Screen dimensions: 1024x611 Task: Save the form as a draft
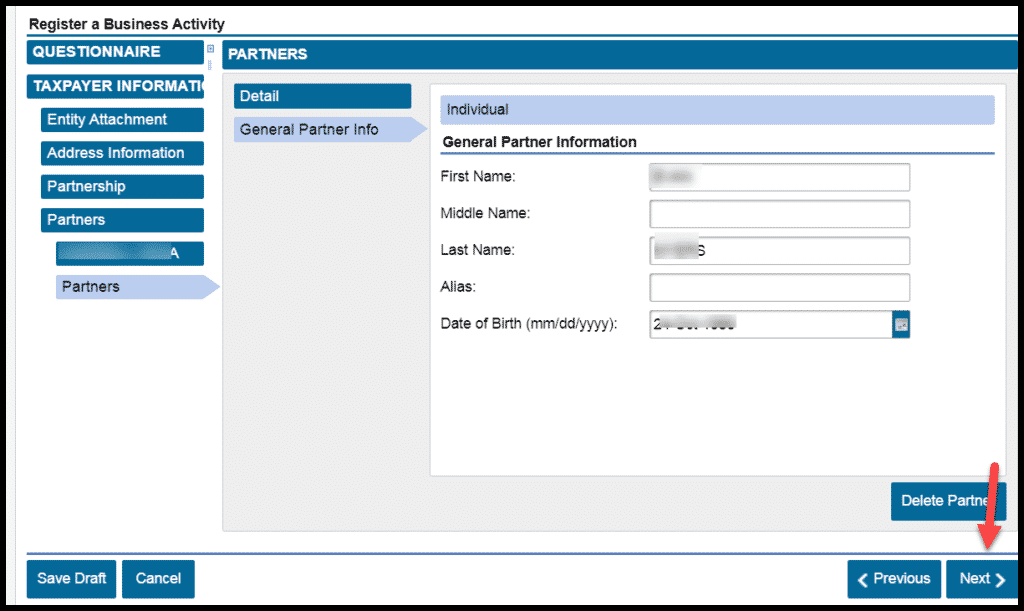click(71, 579)
